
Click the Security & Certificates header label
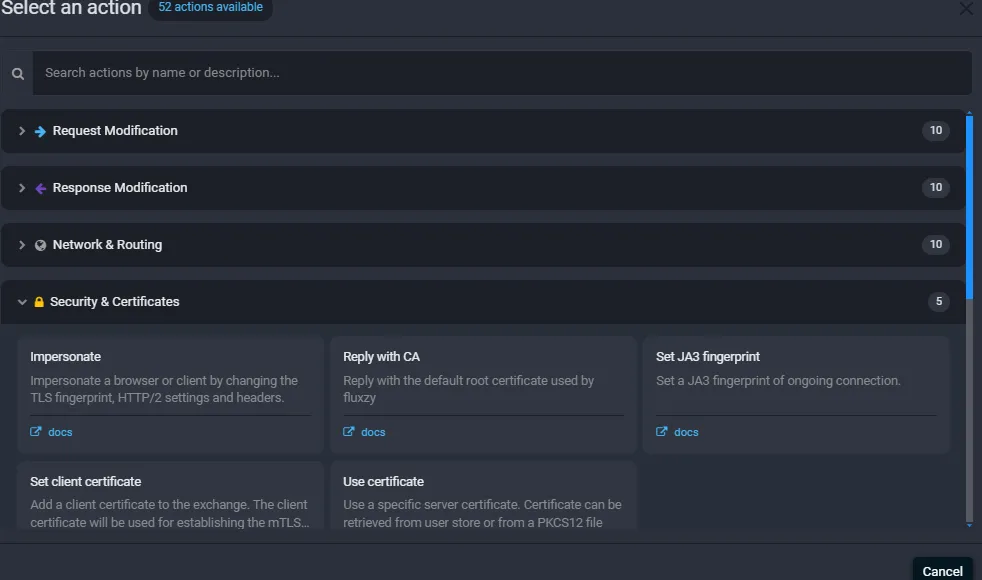pos(115,302)
